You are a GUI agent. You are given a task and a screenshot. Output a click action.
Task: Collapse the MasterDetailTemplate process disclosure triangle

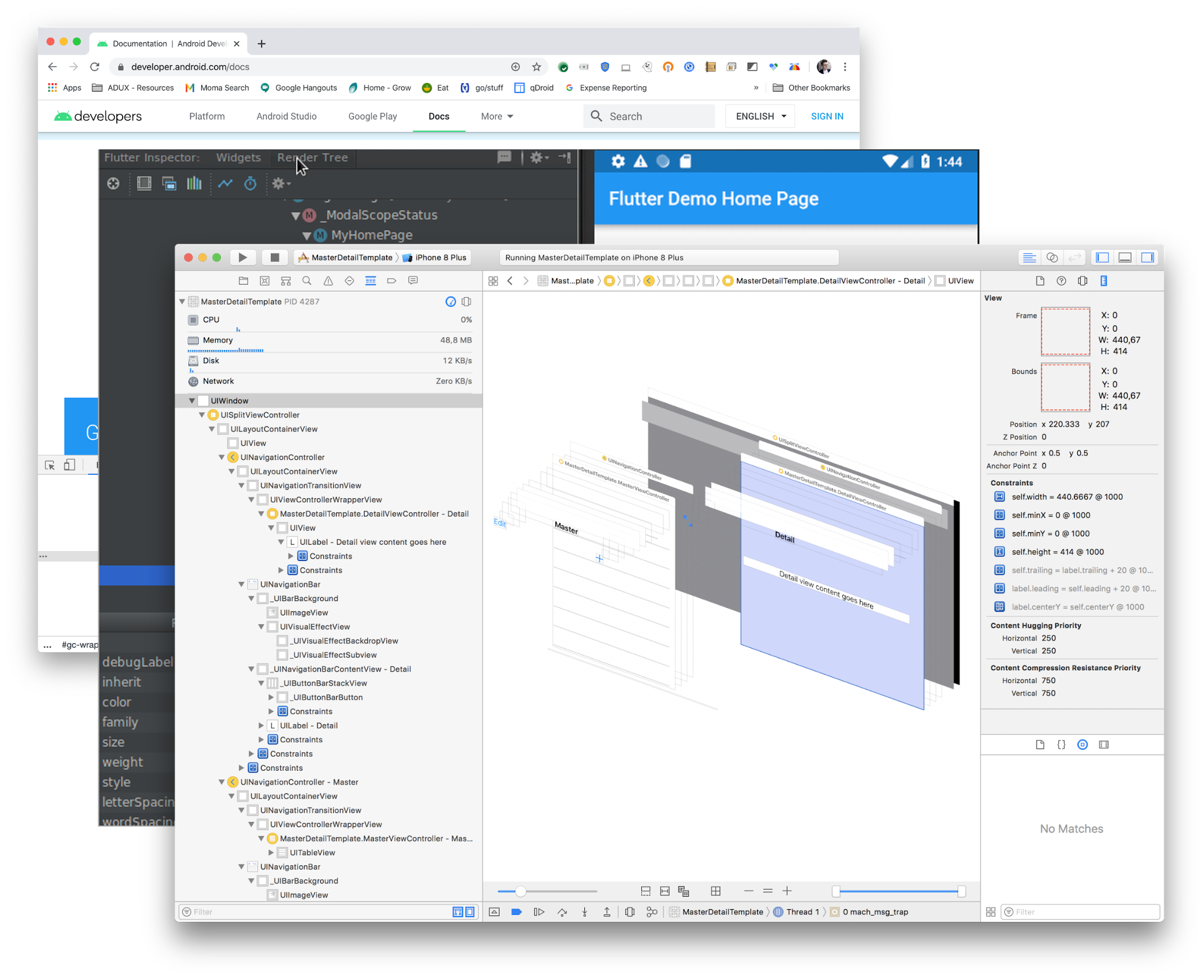point(182,302)
